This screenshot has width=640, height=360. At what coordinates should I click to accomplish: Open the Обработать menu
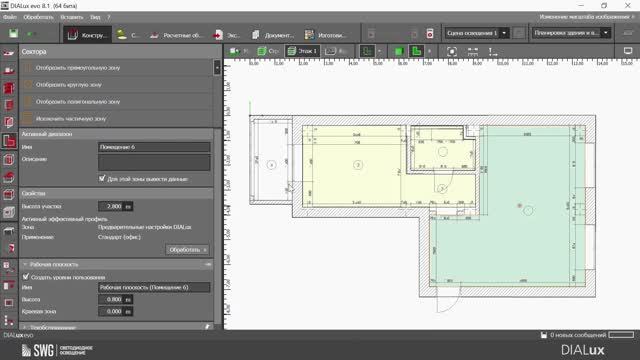pos(38,17)
